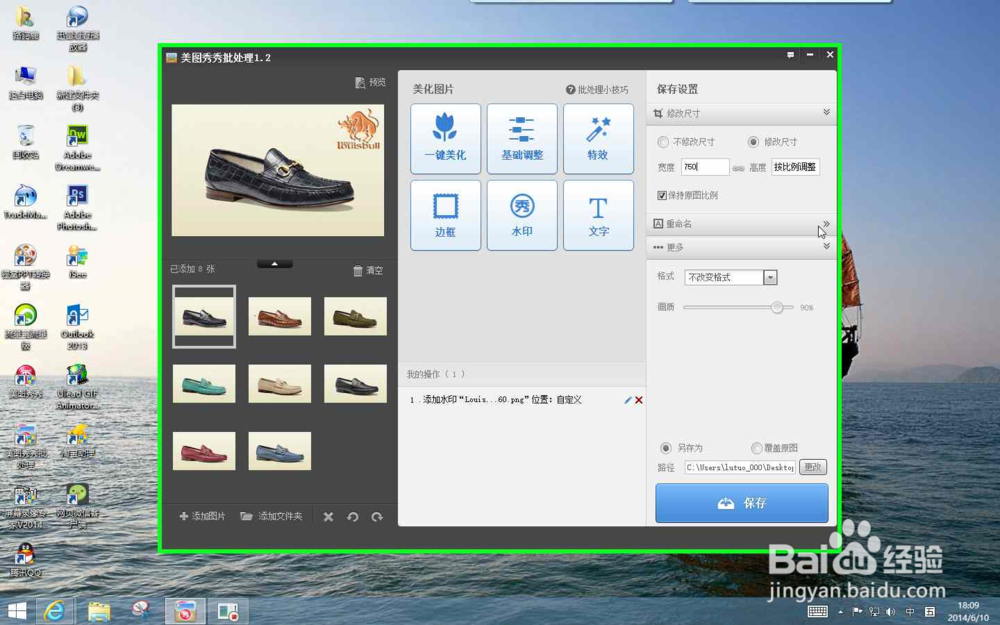Viewport: 1000px width, 625px height.
Task: Click the 预览 preview icon
Action: point(360,82)
